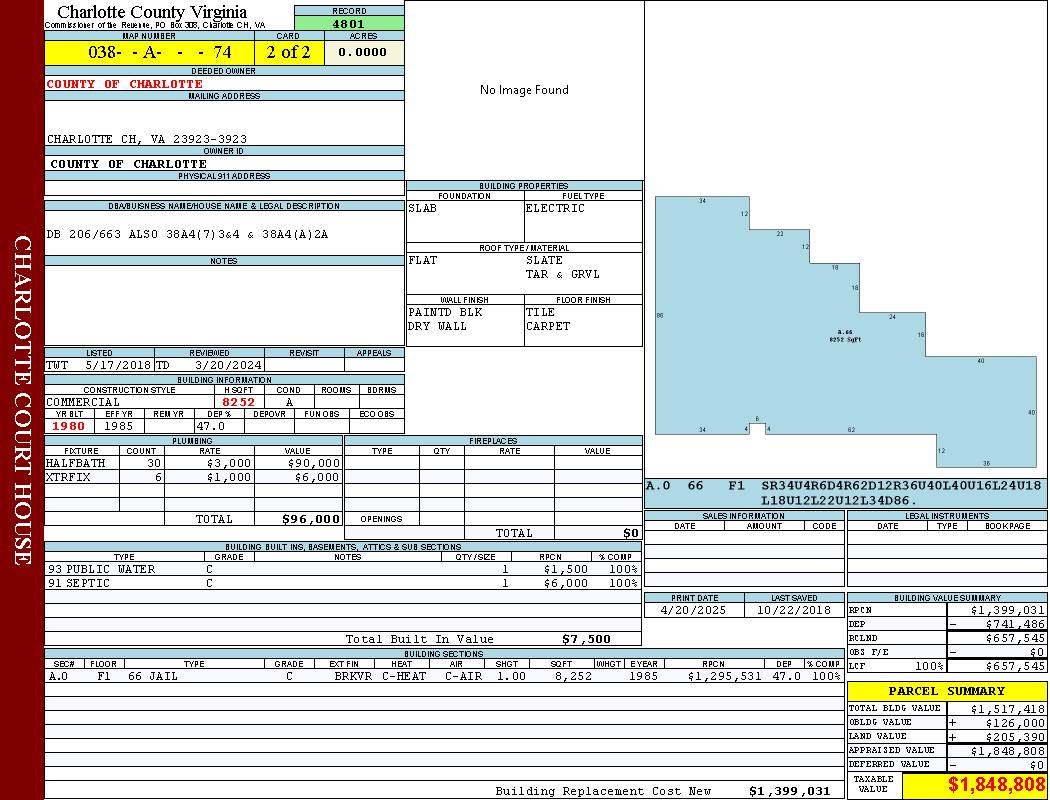Click the HALFBATH value $90,000
1050x800 pixels.
coord(313,463)
